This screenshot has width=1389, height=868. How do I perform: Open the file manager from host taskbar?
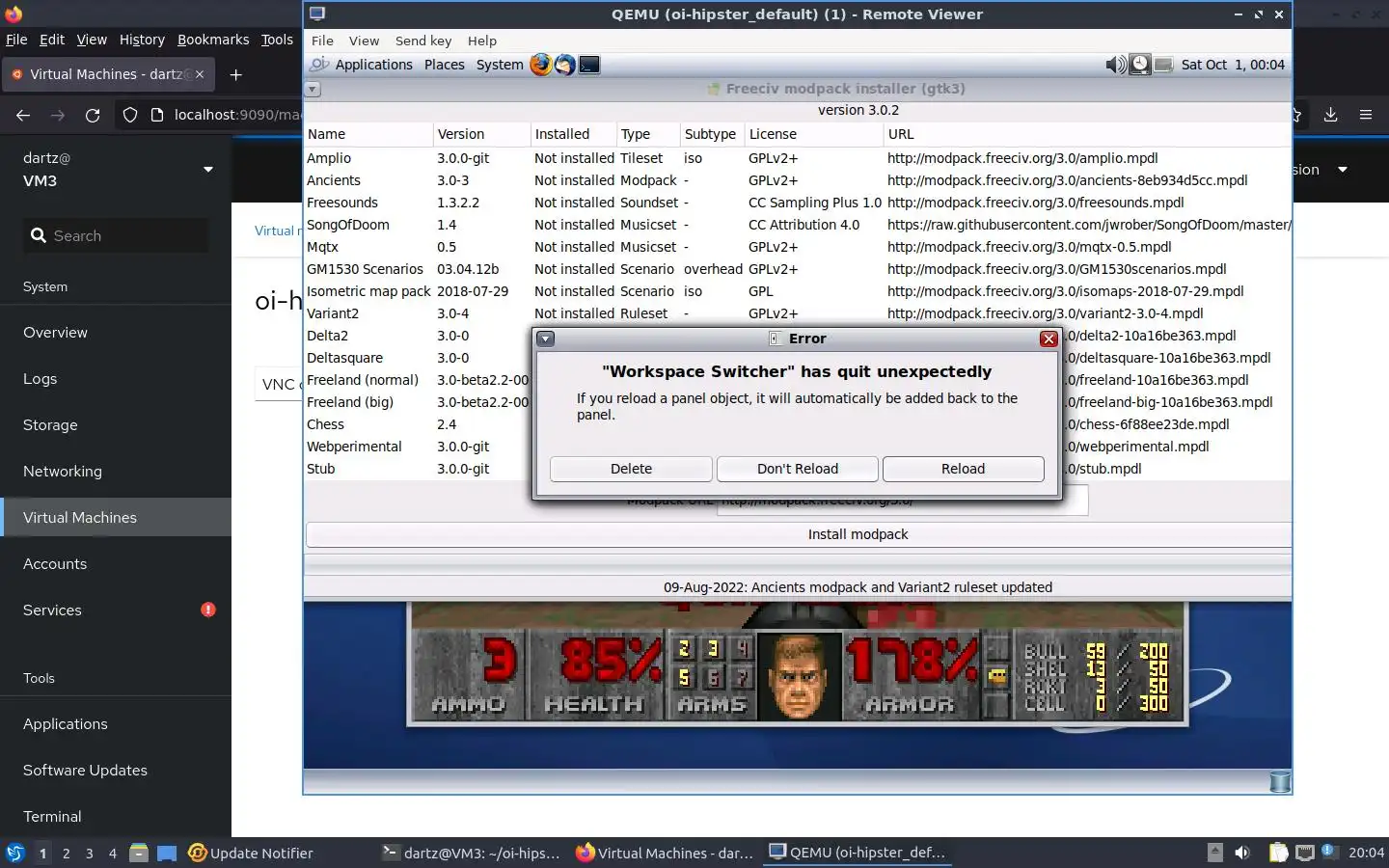139,853
